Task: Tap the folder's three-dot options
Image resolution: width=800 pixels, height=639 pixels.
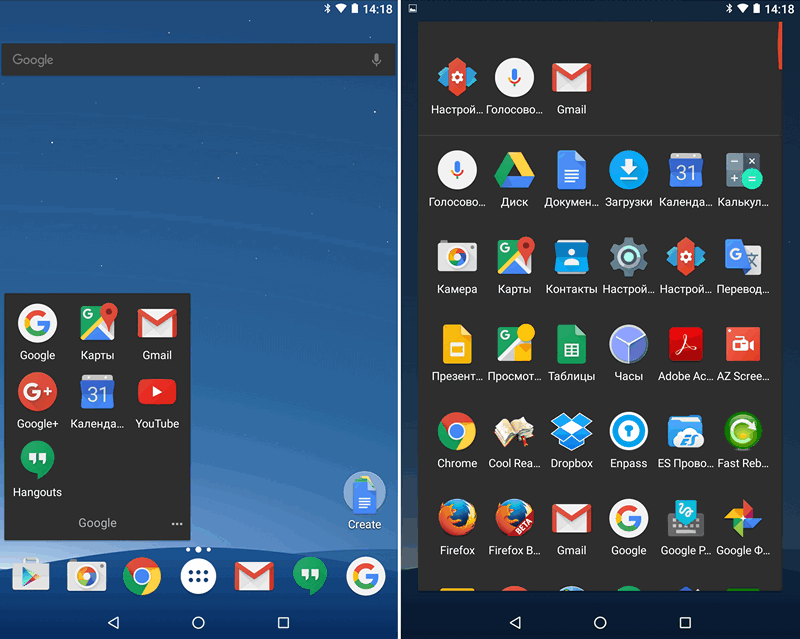Action: (x=177, y=524)
